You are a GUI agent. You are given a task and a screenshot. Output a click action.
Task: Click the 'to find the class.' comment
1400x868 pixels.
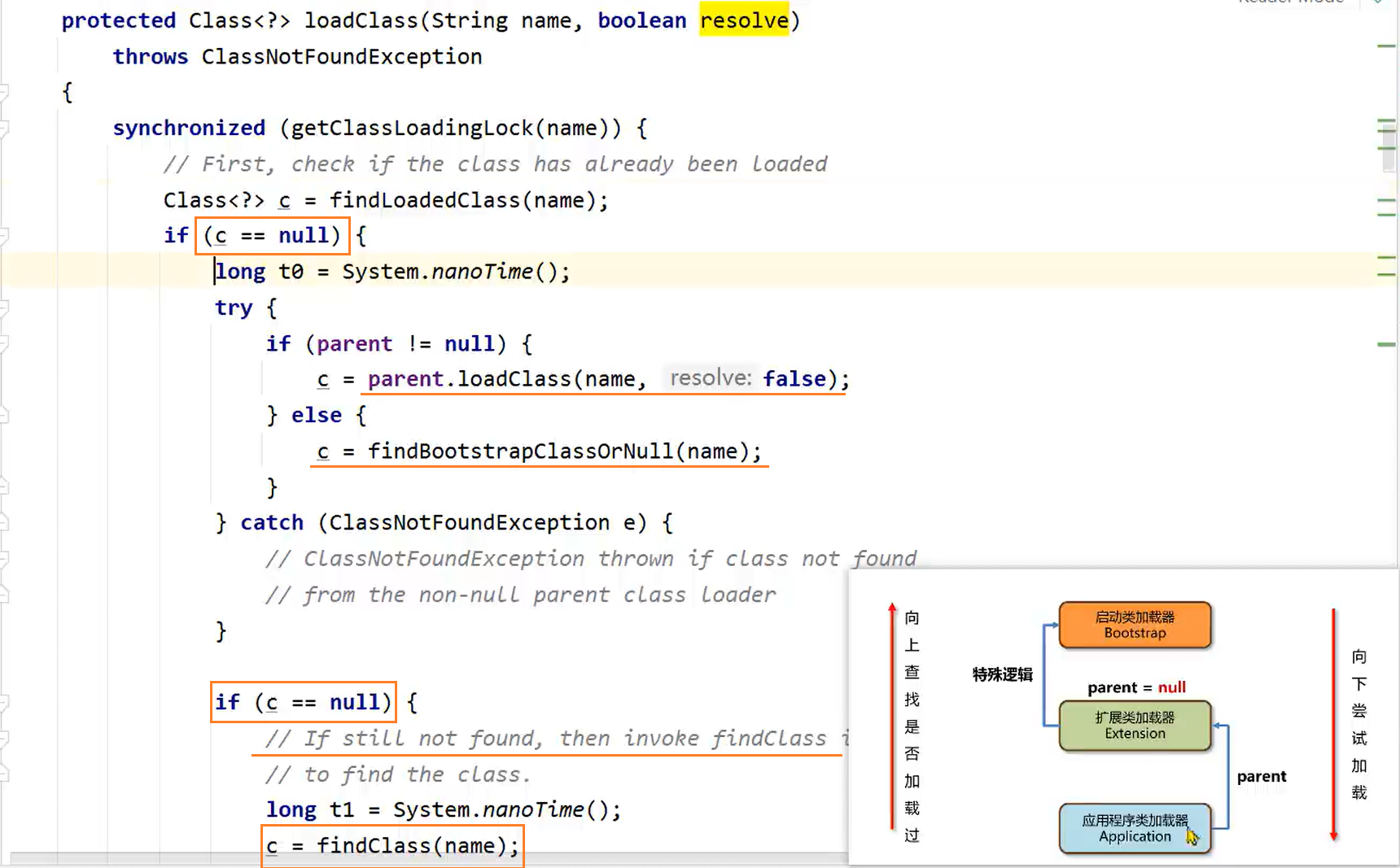pos(399,774)
